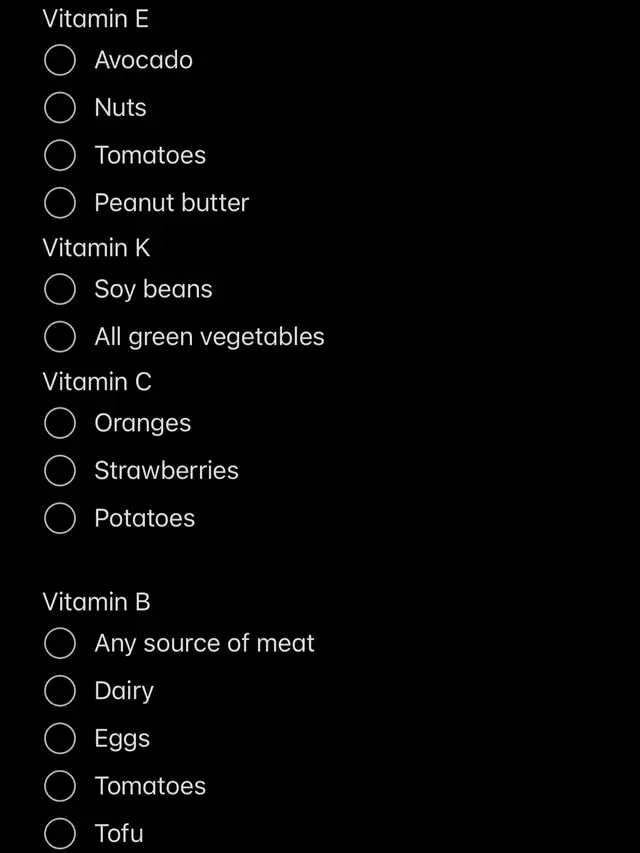
Task: Place cursor in Vitamin C heading
Action: [97, 382]
